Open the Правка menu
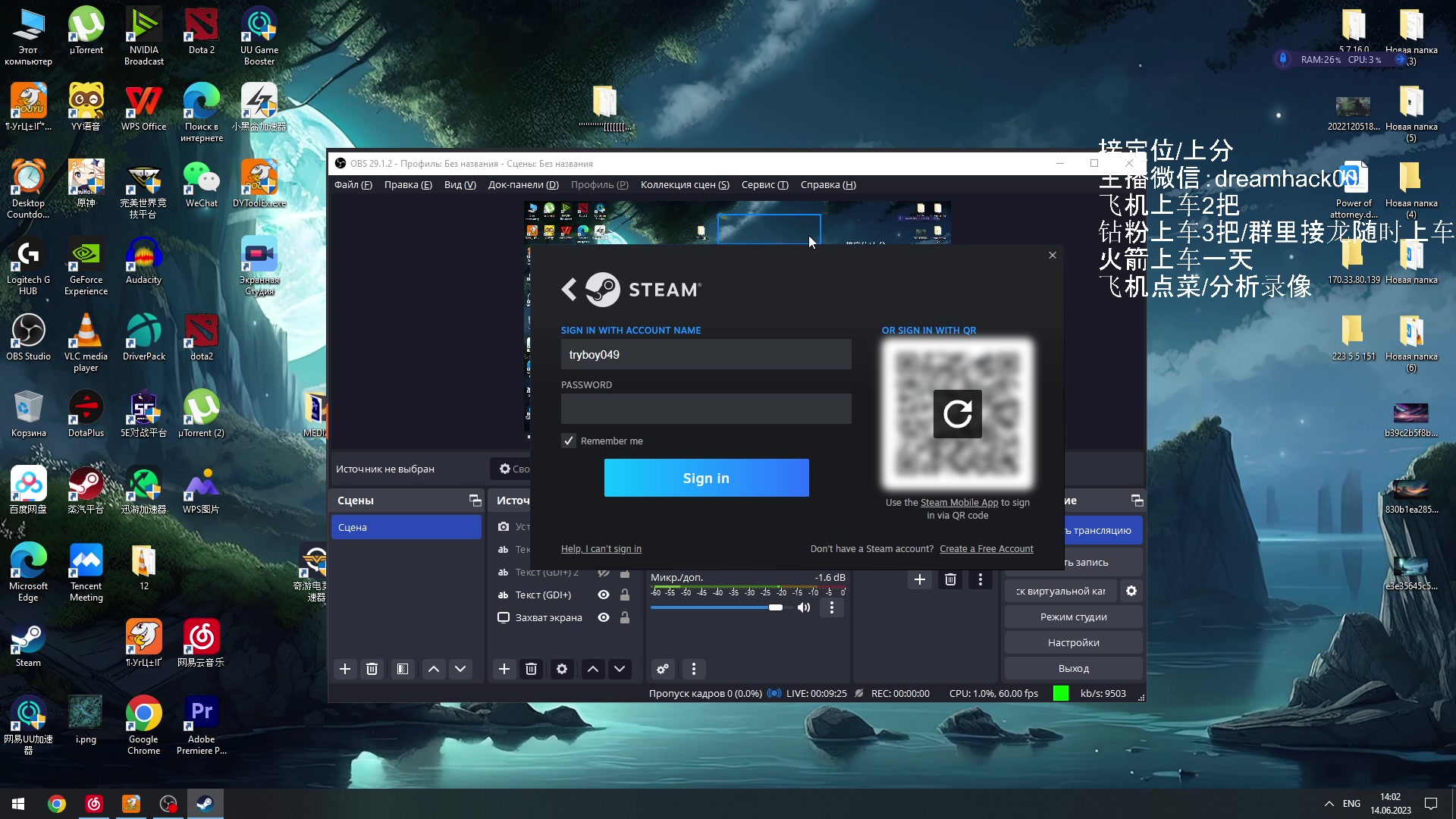 tap(408, 185)
